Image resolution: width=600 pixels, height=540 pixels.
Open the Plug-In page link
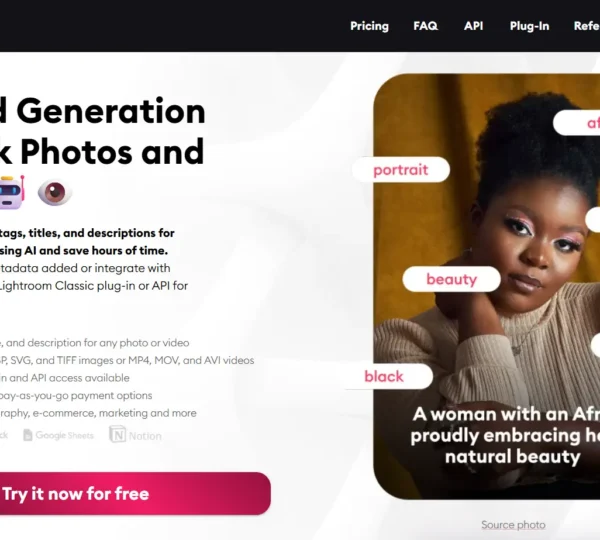click(529, 26)
